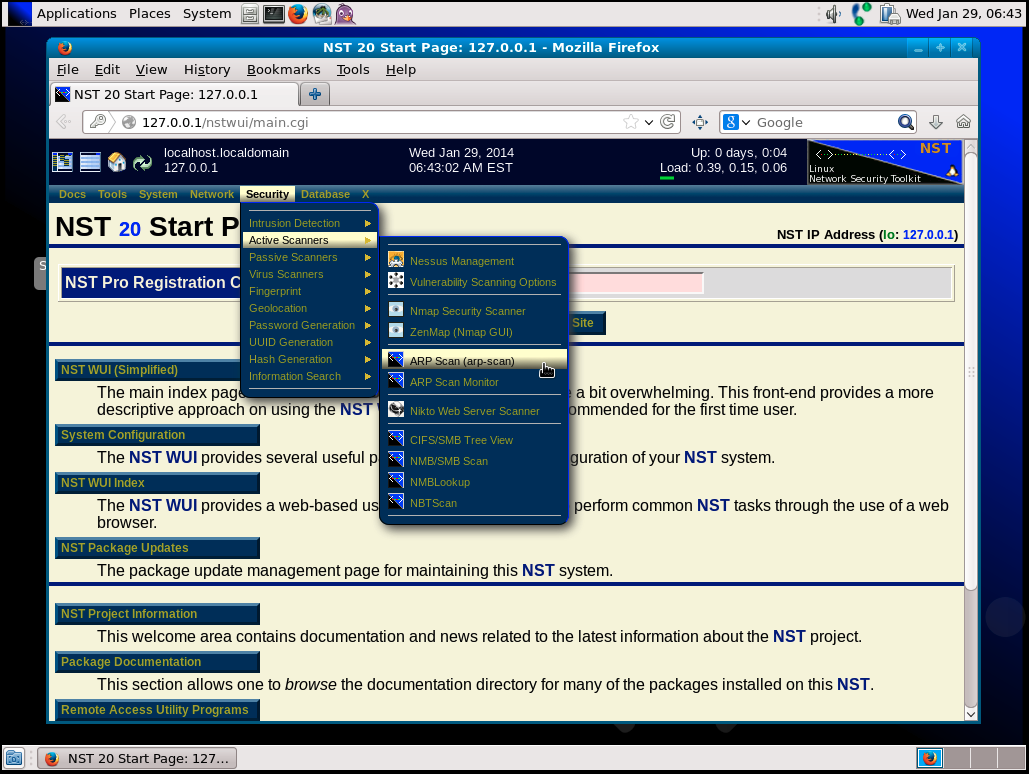Switch to NST 20 Start Page taskbar item
This screenshot has height=774, width=1029.
click(137, 758)
